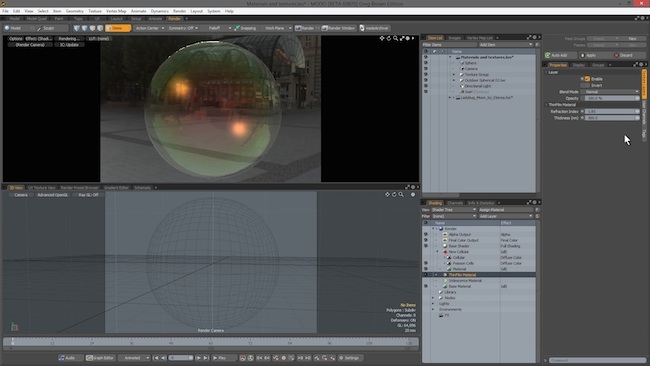This screenshot has width=650, height=366.
Task: Expand the Texture Group item
Action: (x=454, y=75)
